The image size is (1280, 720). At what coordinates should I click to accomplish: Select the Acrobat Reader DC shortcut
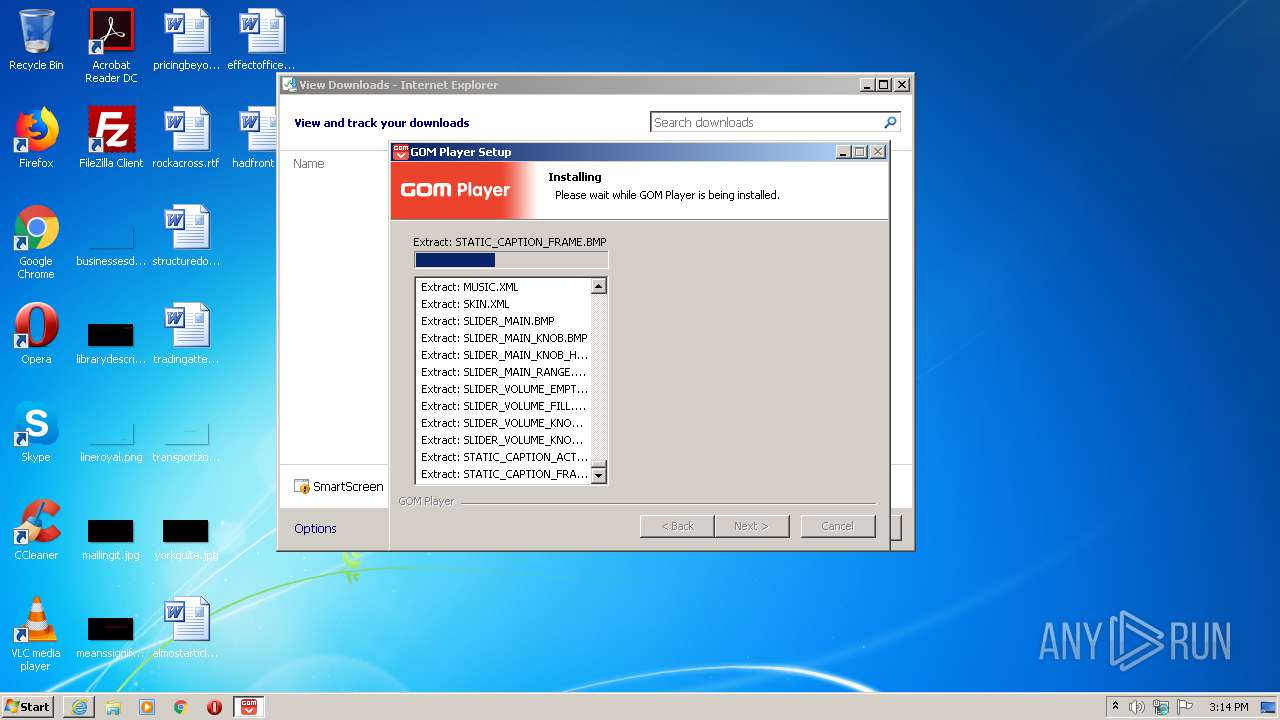click(111, 46)
